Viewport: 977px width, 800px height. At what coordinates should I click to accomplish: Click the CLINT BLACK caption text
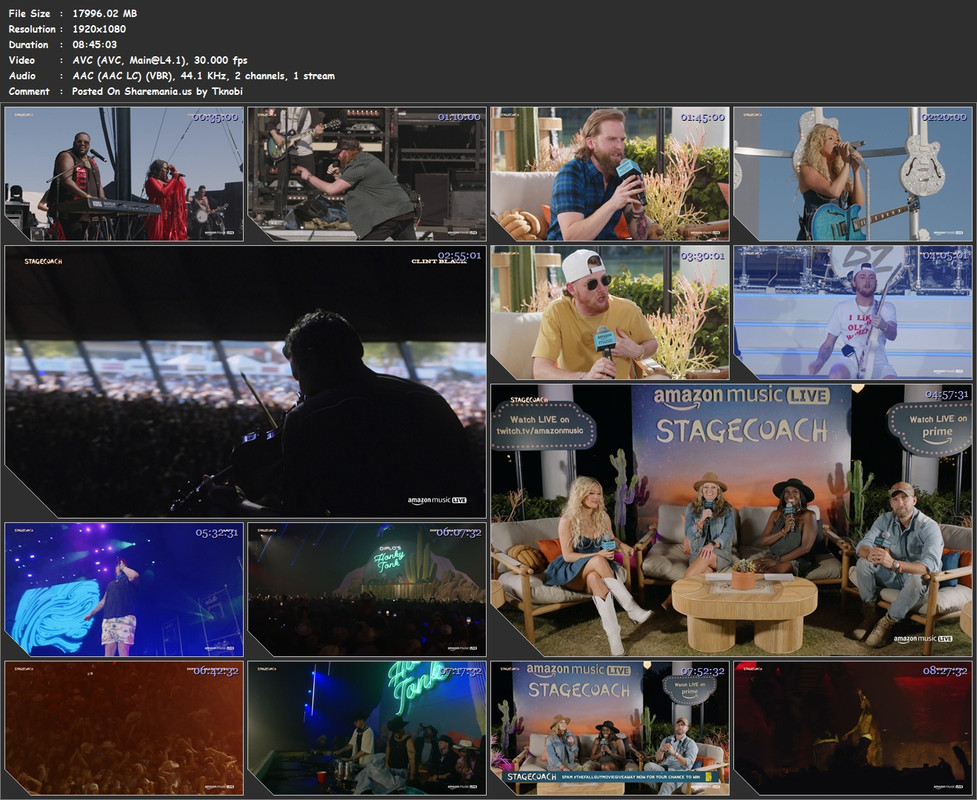tap(439, 261)
